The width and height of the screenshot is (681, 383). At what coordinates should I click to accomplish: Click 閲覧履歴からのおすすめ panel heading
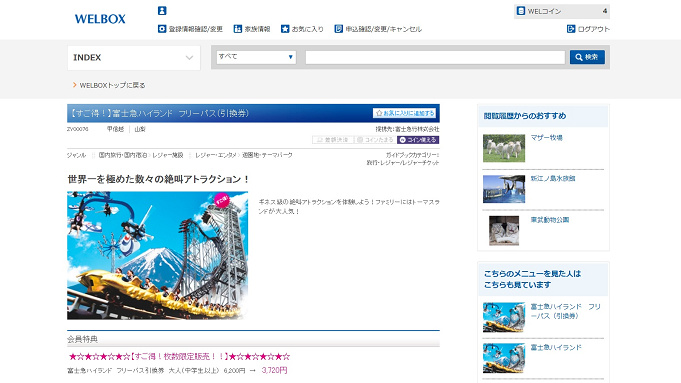[x=525, y=116]
